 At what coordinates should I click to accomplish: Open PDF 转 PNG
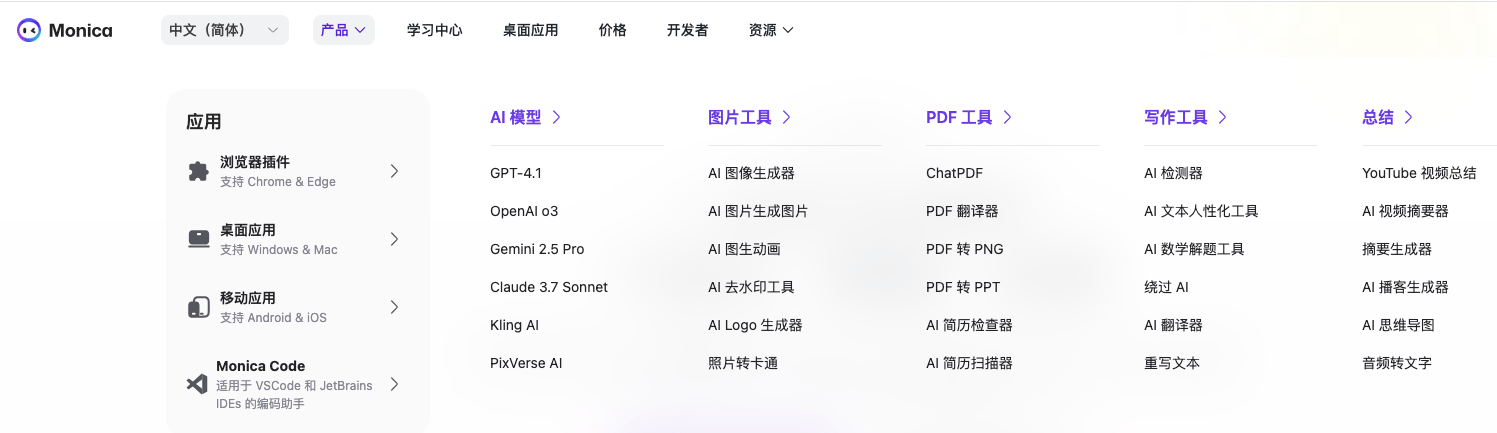965,249
